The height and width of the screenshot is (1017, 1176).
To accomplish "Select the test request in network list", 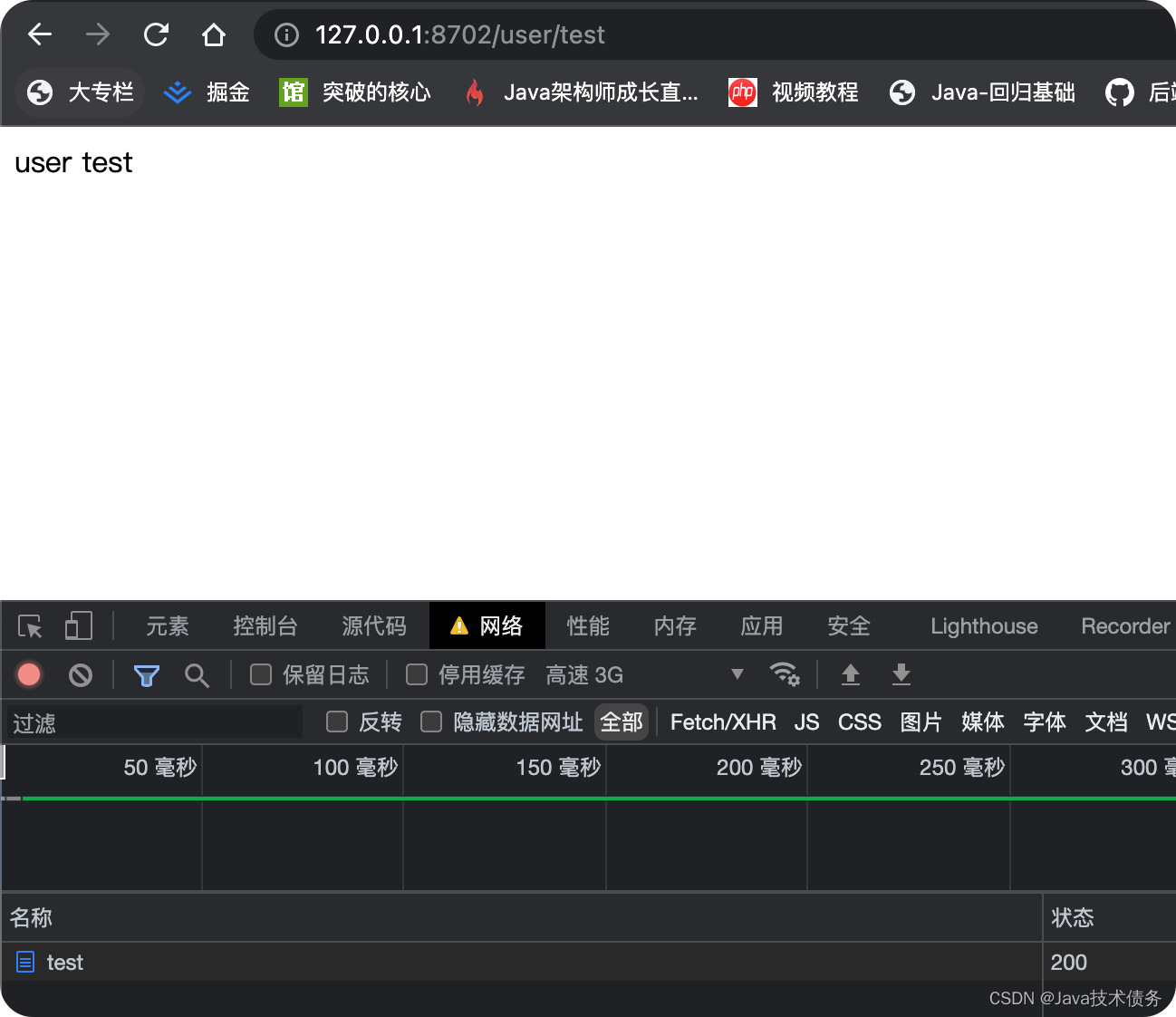I will [64, 962].
